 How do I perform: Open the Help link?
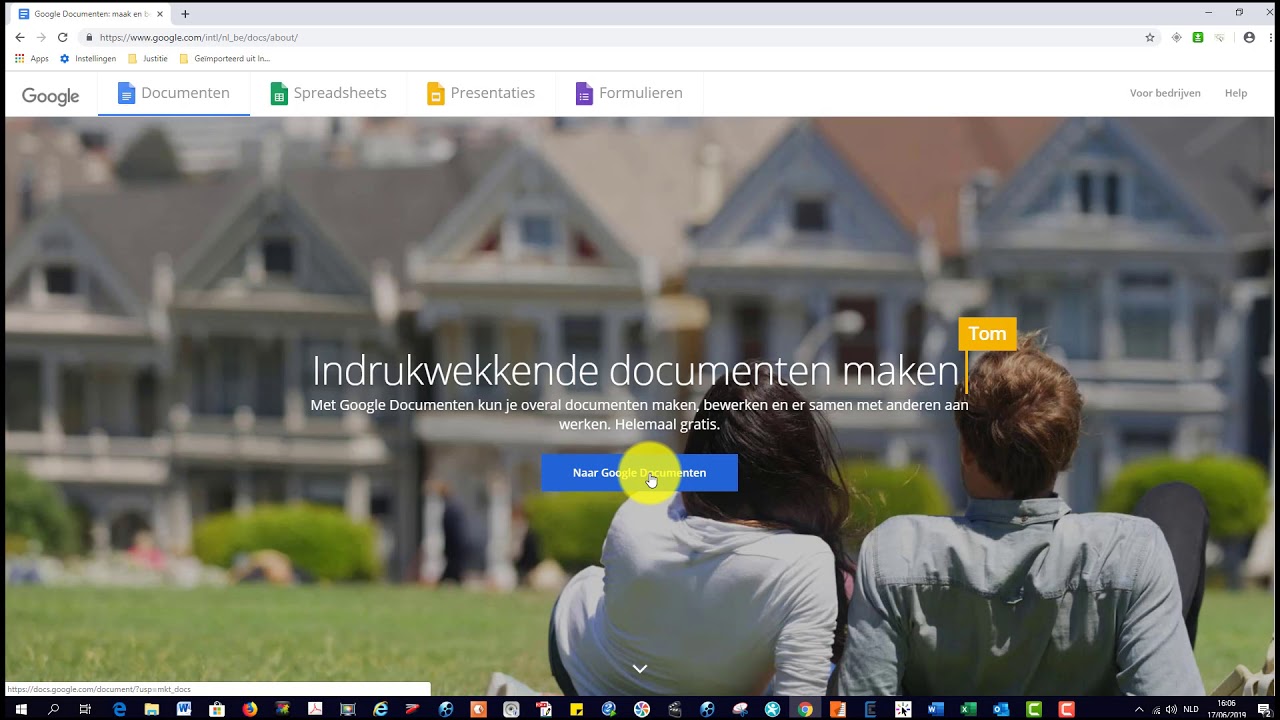[x=1236, y=93]
